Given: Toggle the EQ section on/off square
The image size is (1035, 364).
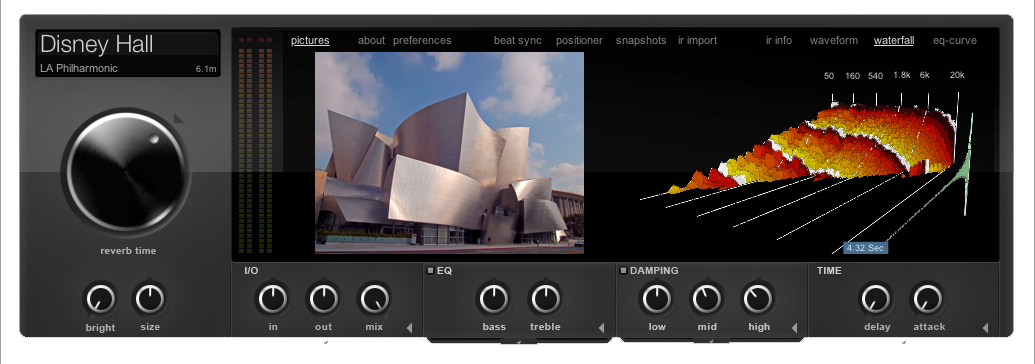Looking at the screenshot, I should (430, 270).
